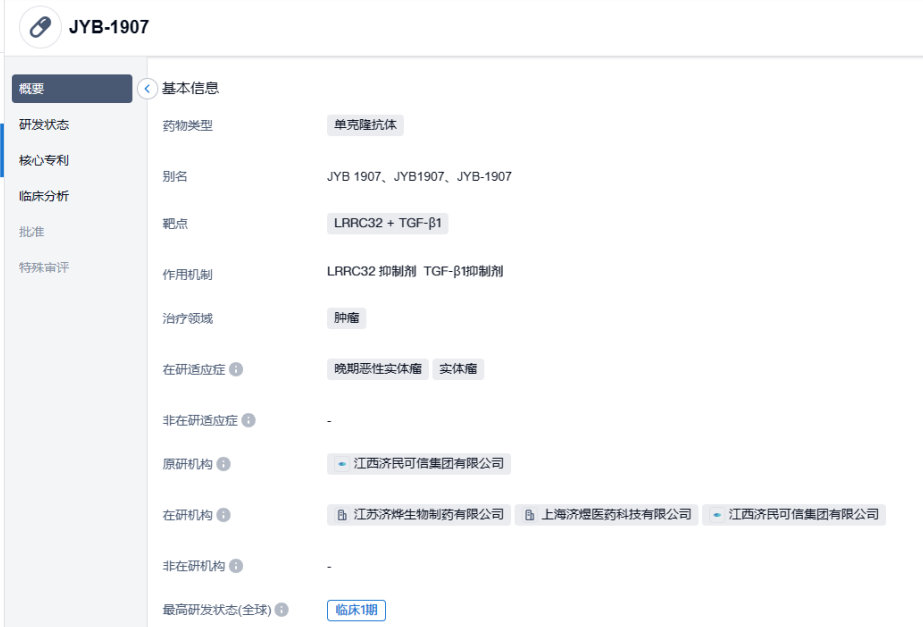The image size is (923, 627).
Task: Click the building icon of 江苏济烨生物制药有限公司
Action: tap(342, 515)
